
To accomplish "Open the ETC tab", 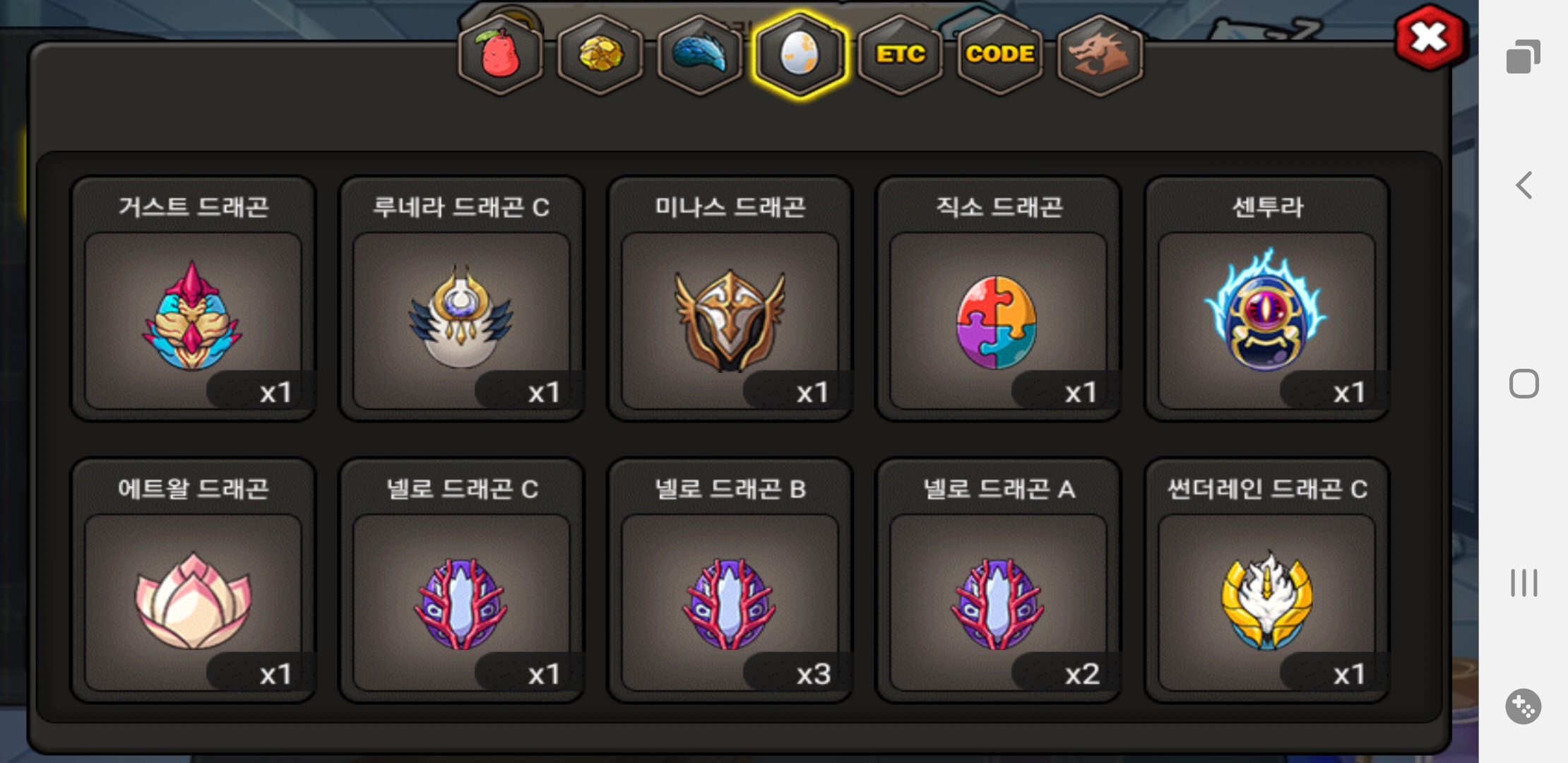I will (901, 55).
